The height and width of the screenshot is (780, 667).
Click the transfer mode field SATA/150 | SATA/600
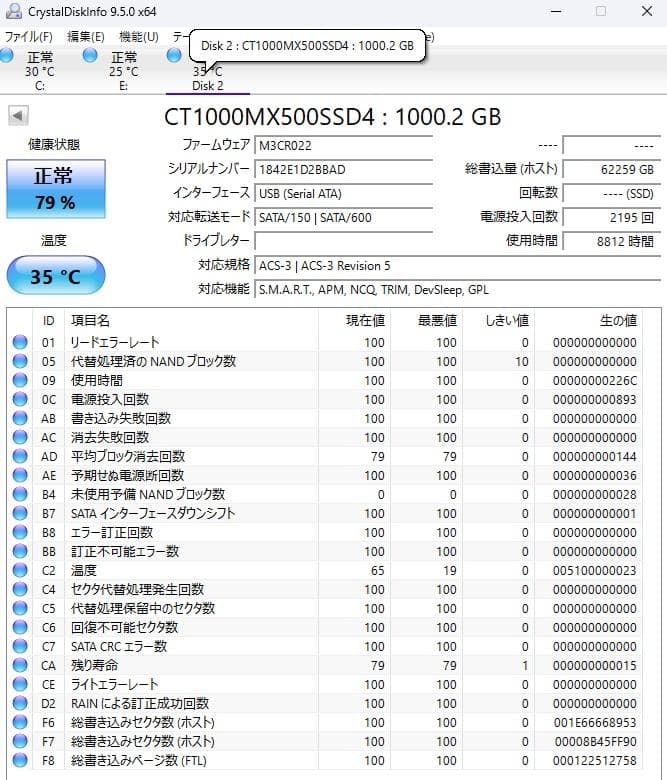343,217
